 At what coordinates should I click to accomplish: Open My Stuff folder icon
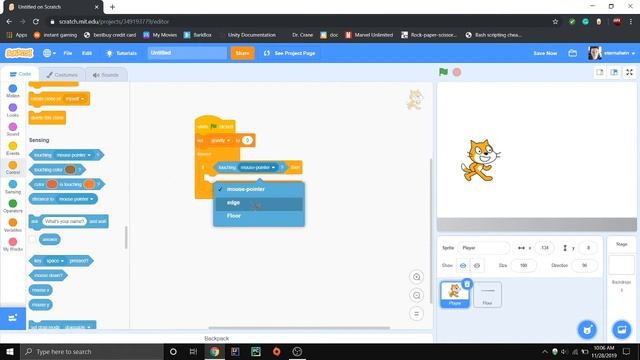point(573,53)
